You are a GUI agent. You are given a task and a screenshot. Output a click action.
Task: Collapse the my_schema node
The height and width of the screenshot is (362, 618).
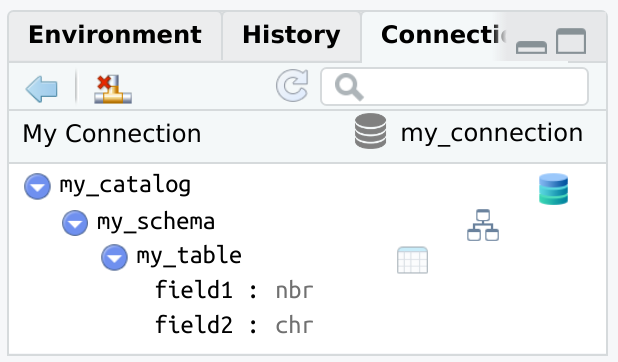coord(75,223)
